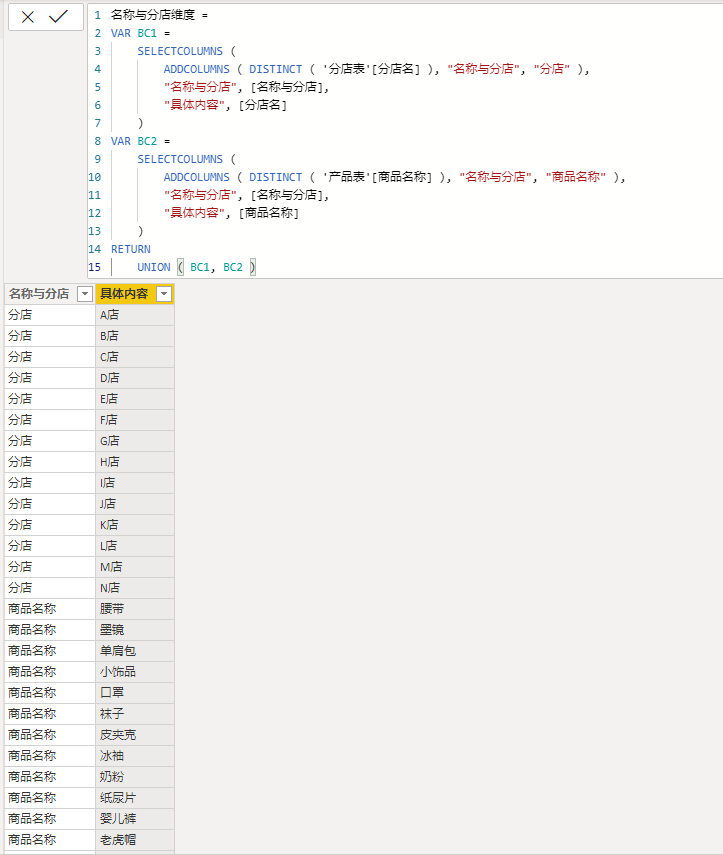Select cell J店

pyautogui.click(x=135, y=504)
